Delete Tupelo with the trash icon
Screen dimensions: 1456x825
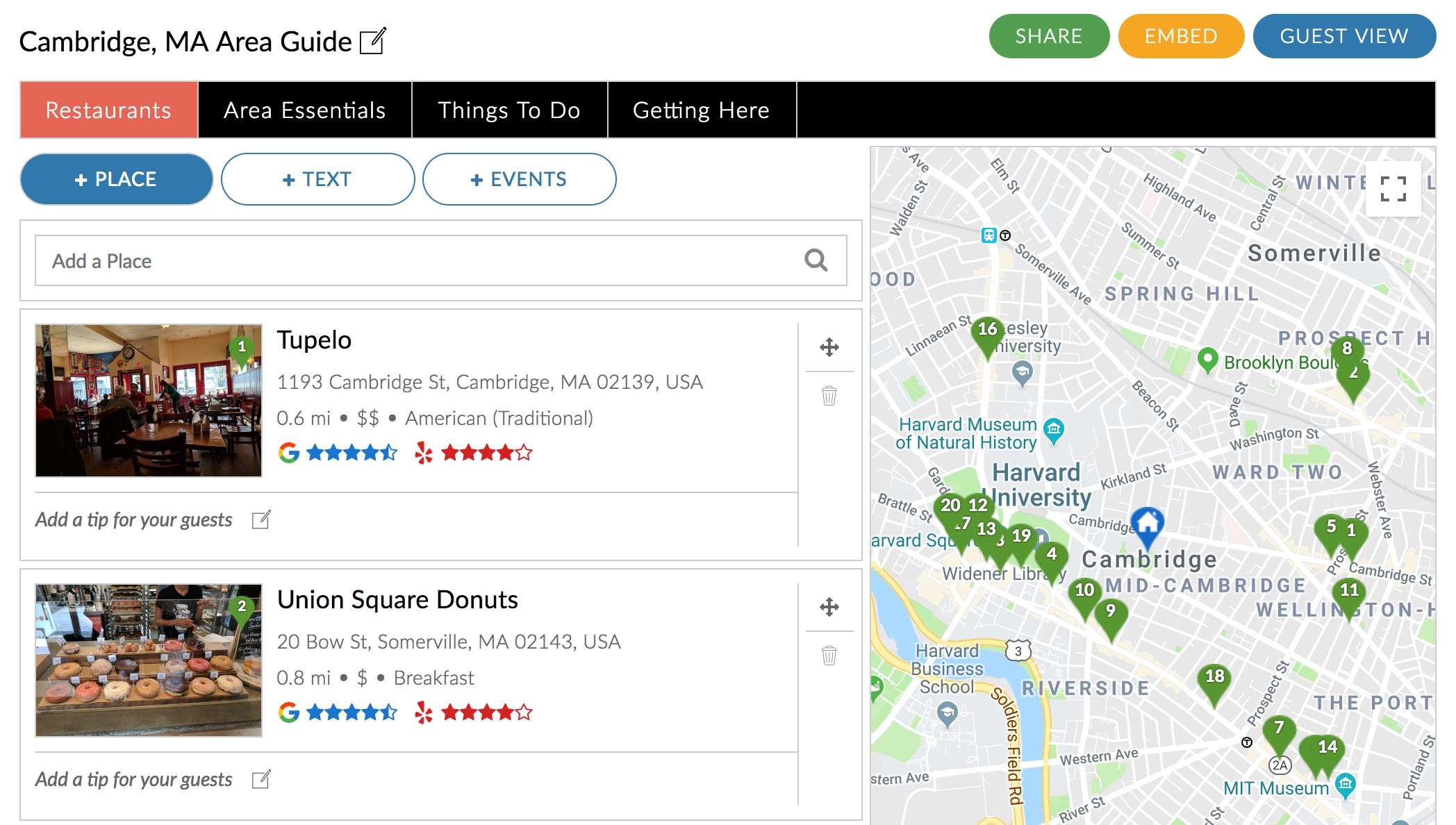829,396
